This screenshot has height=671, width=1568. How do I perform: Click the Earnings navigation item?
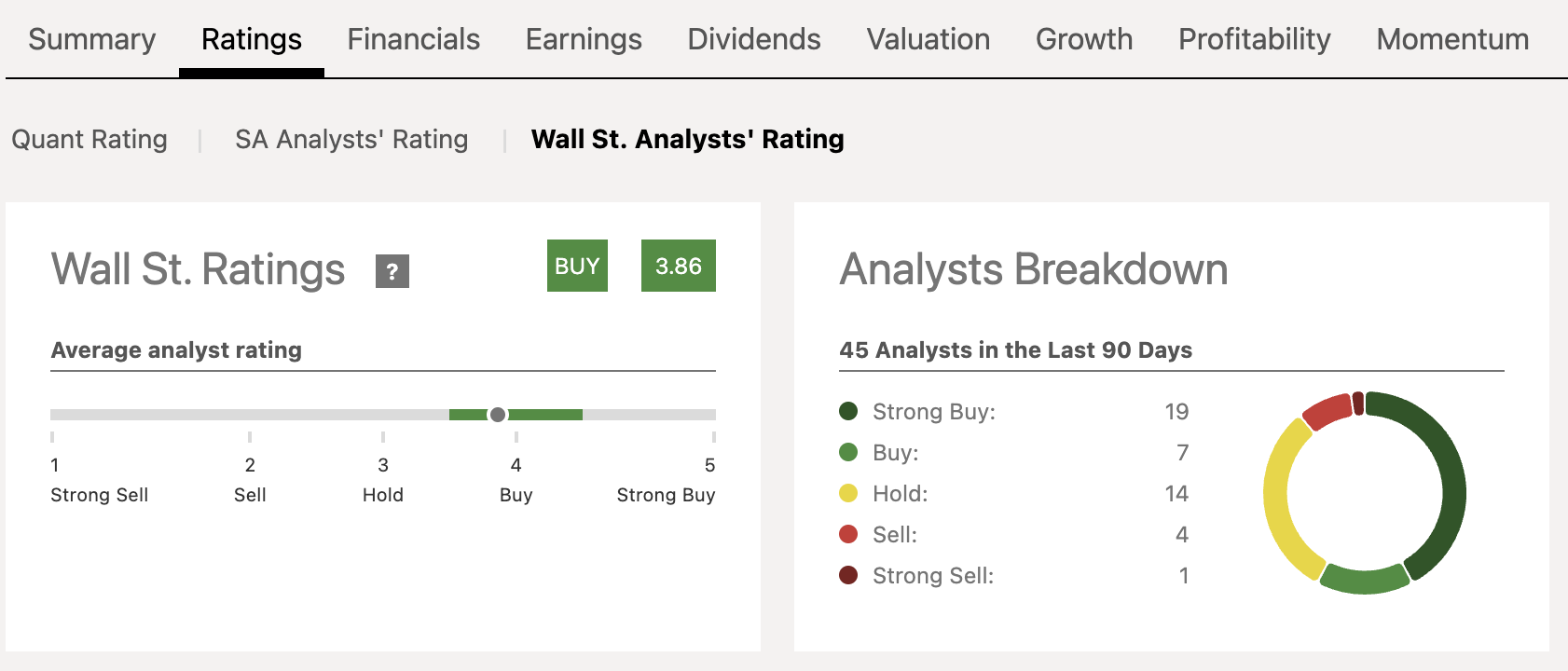[x=583, y=39]
